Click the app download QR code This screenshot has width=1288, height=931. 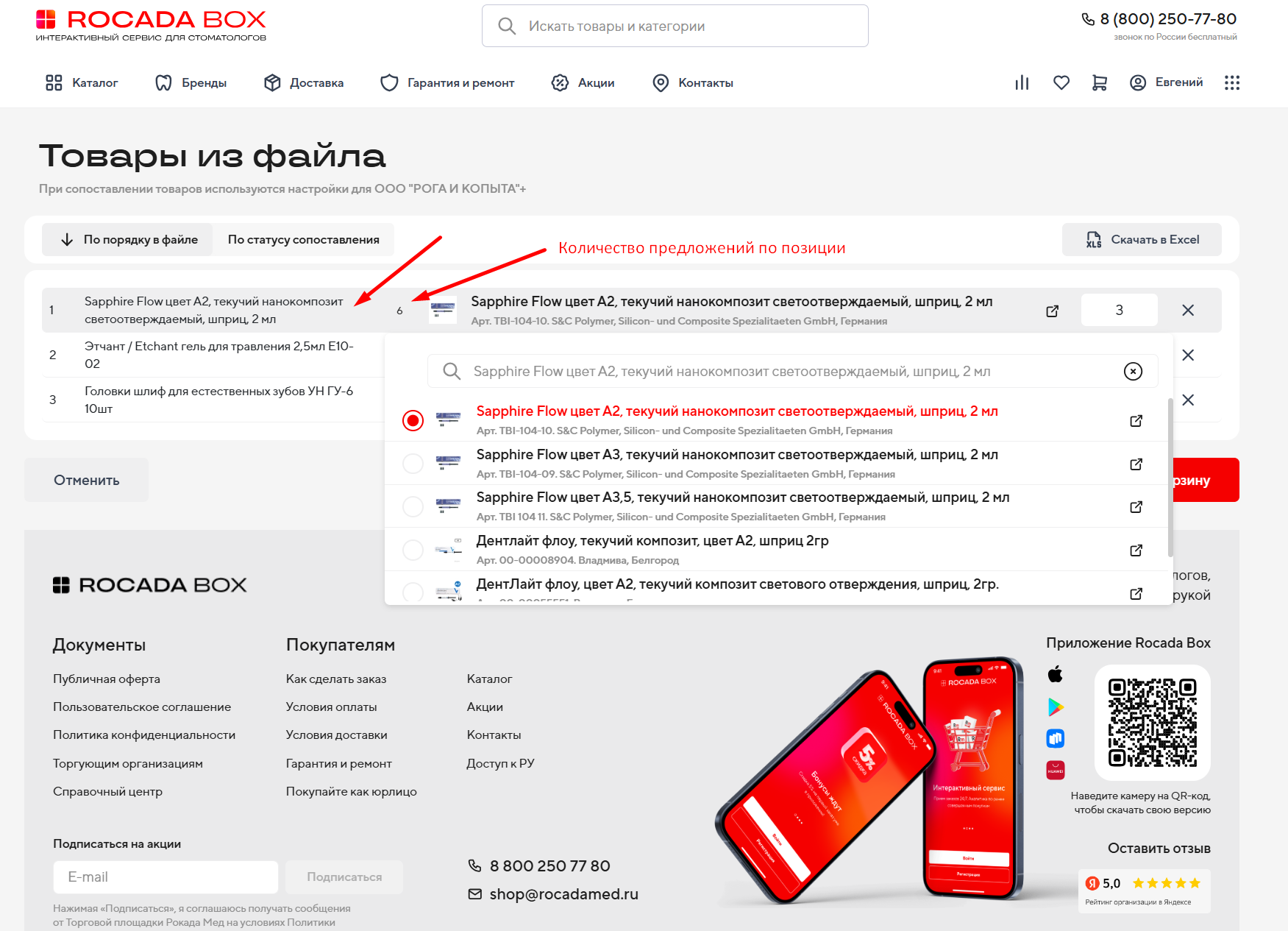click(1153, 723)
